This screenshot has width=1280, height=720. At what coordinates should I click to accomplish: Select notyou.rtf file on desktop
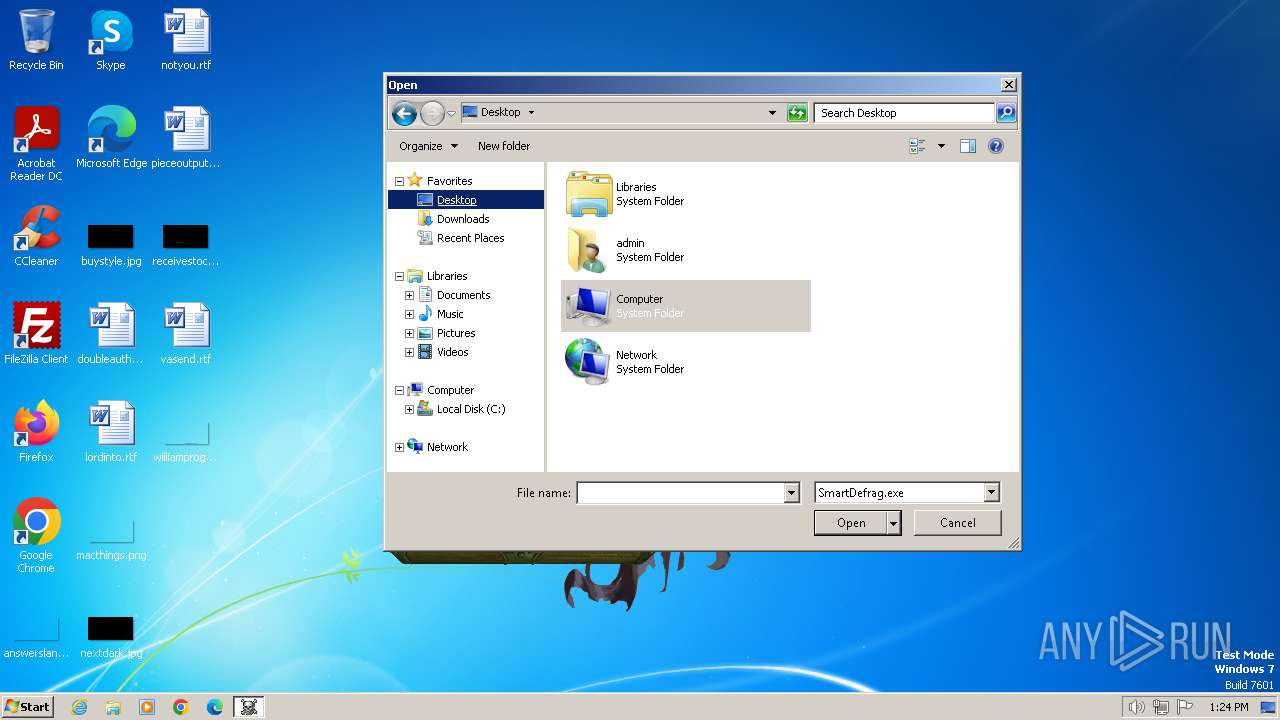point(186,41)
